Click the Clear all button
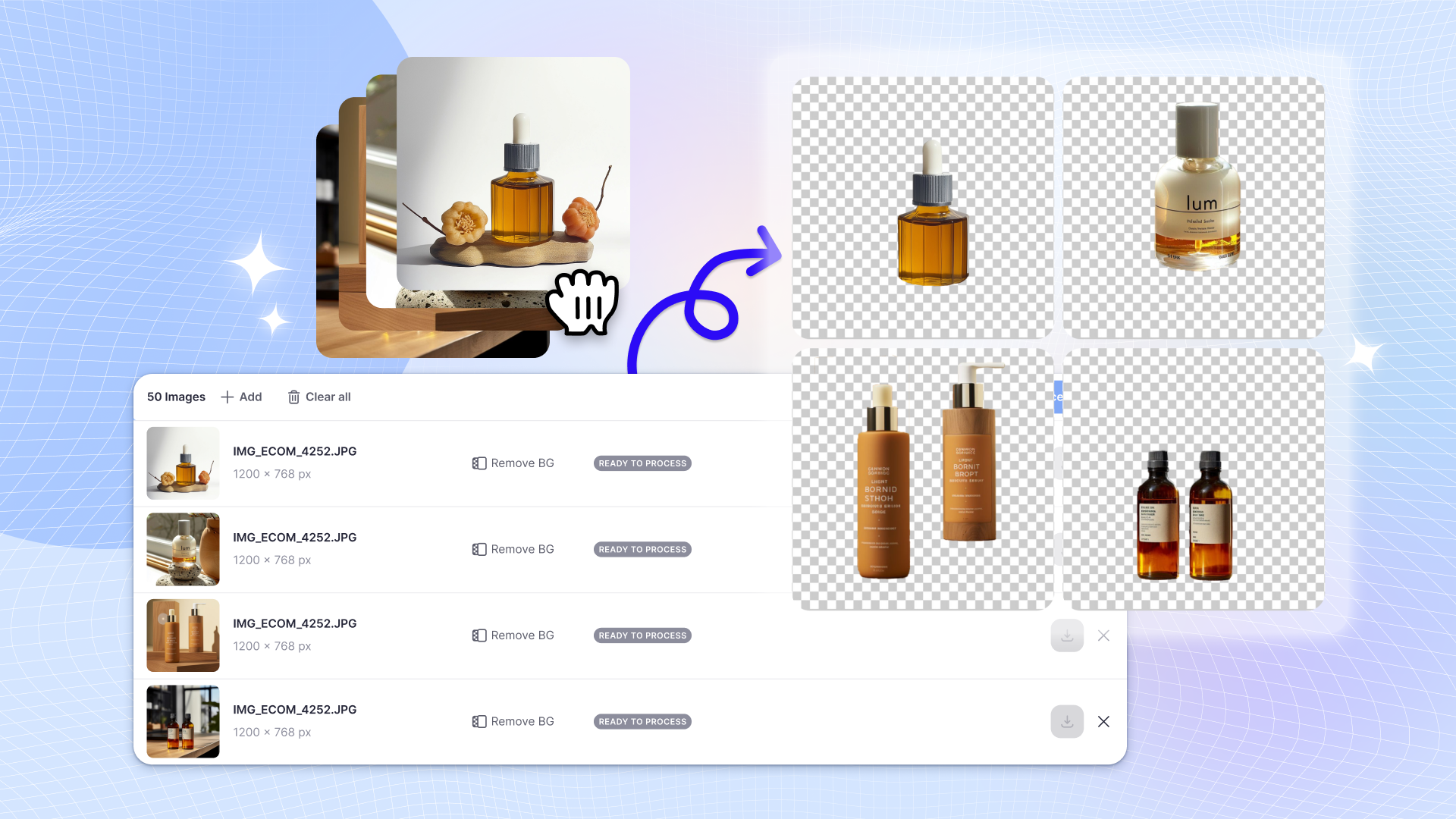1456x819 pixels. coord(318,396)
